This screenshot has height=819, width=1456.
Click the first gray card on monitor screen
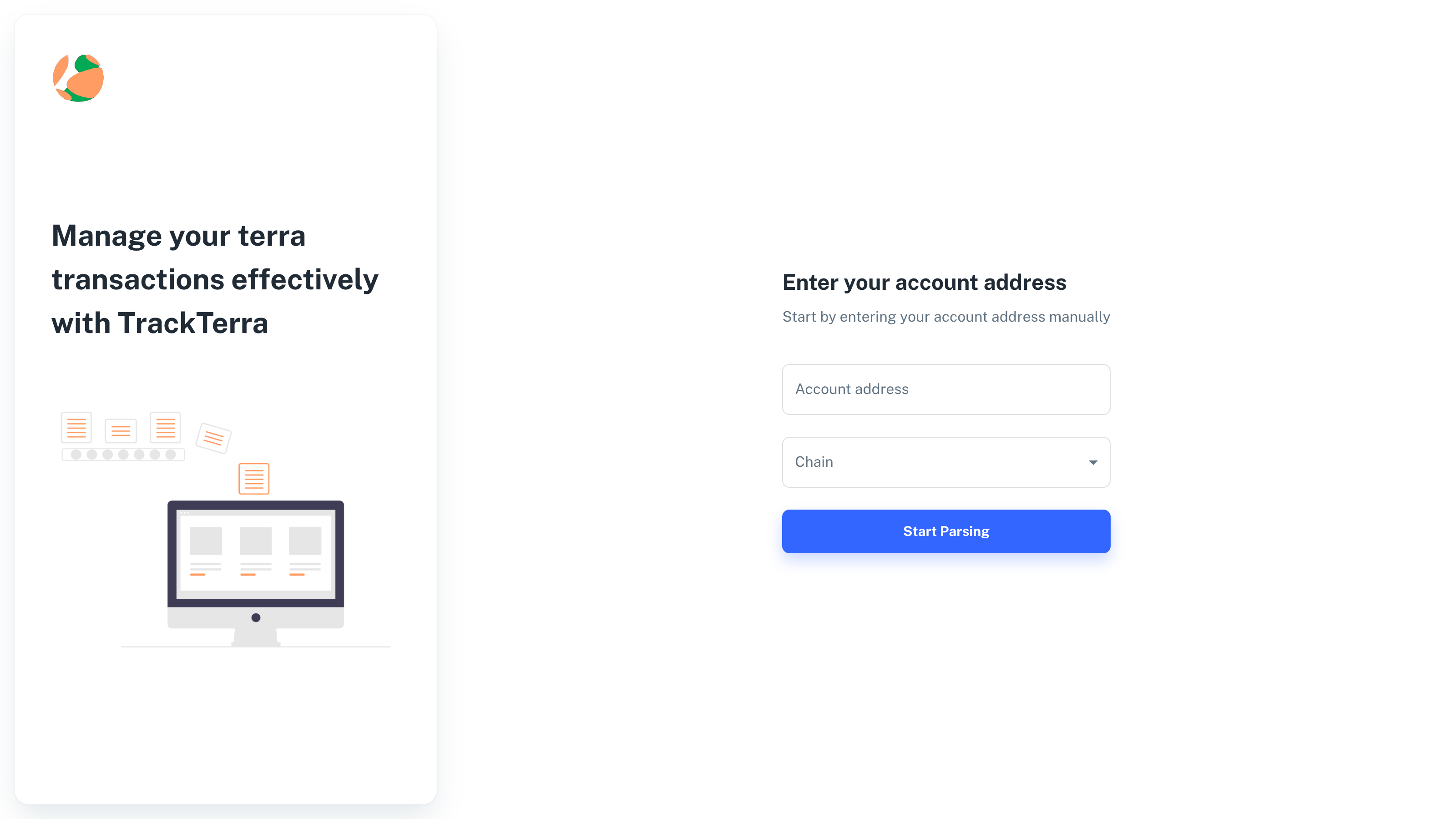point(206,541)
